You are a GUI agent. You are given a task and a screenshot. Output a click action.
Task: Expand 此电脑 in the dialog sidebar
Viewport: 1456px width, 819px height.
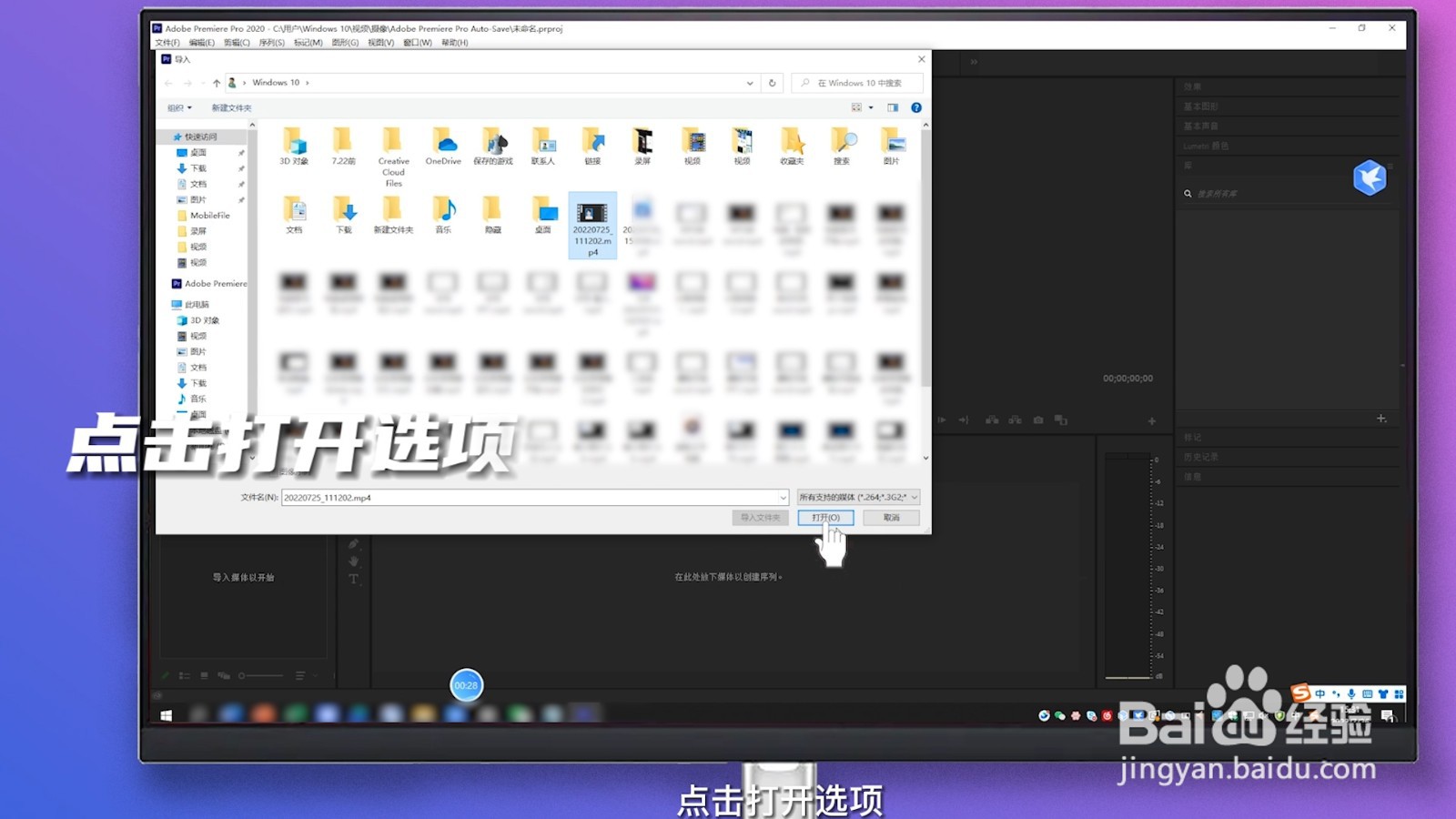click(x=176, y=304)
